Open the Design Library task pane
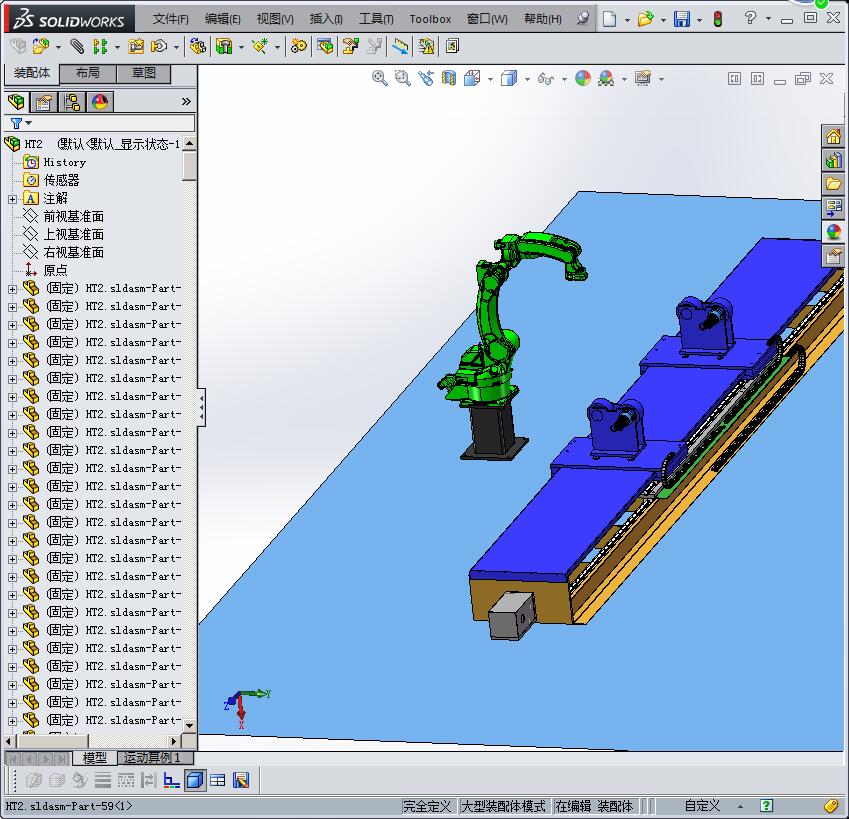This screenshot has width=849, height=819. pyautogui.click(x=833, y=160)
